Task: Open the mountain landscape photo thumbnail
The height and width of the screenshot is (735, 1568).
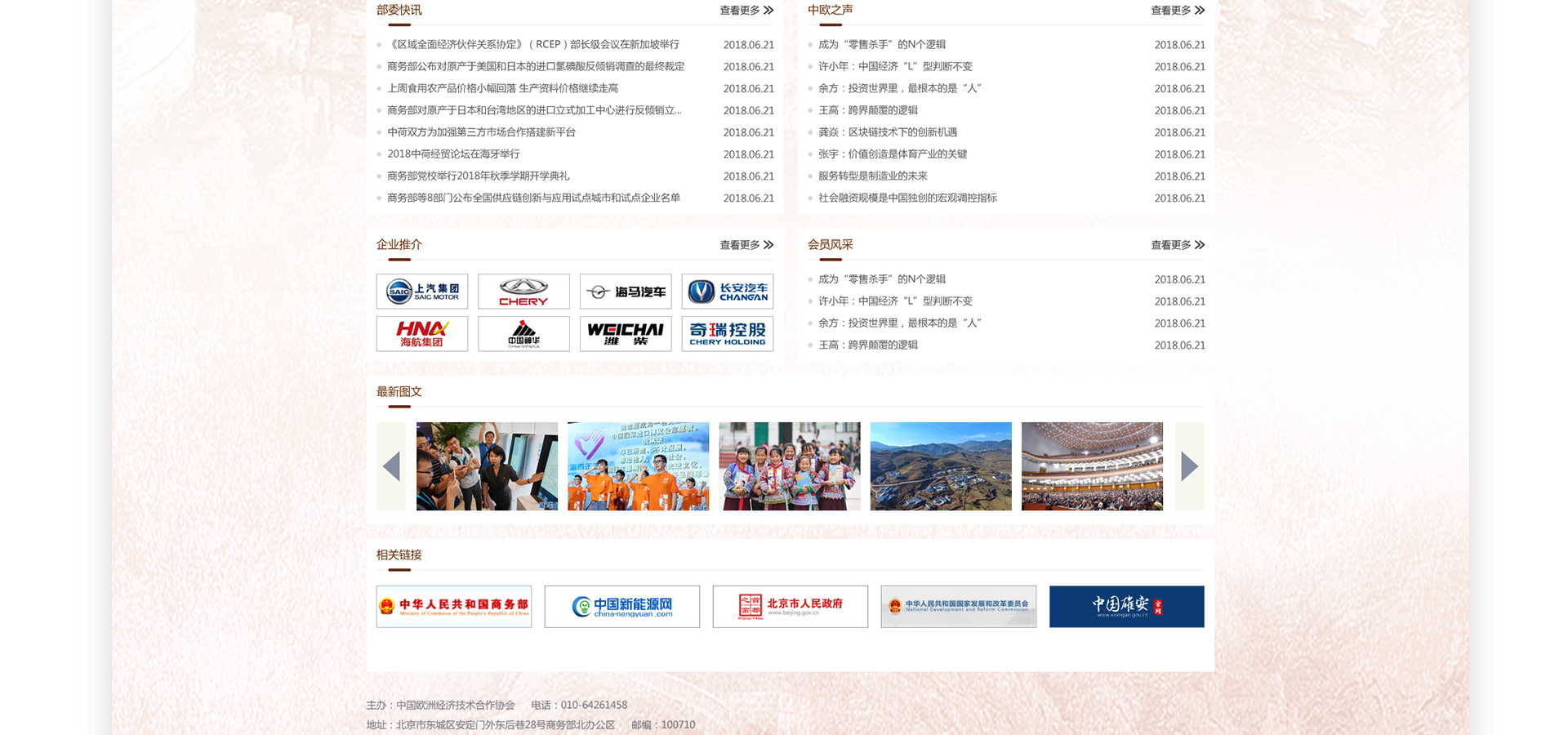Action: click(x=941, y=466)
